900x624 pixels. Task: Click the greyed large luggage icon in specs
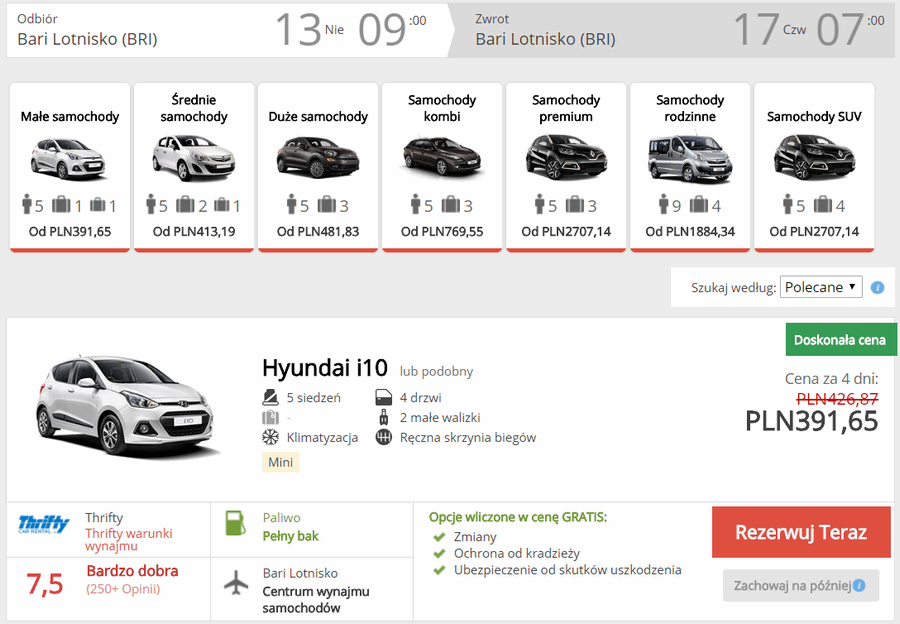point(270,417)
